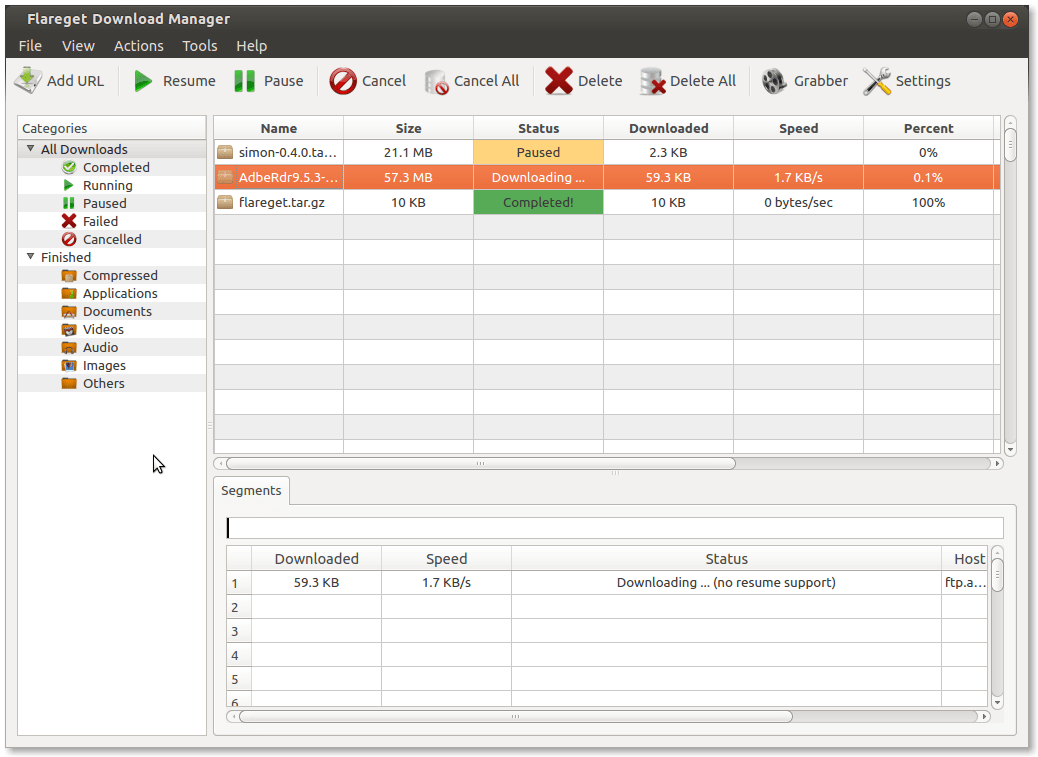Click the Compressed folder icon

(69, 275)
